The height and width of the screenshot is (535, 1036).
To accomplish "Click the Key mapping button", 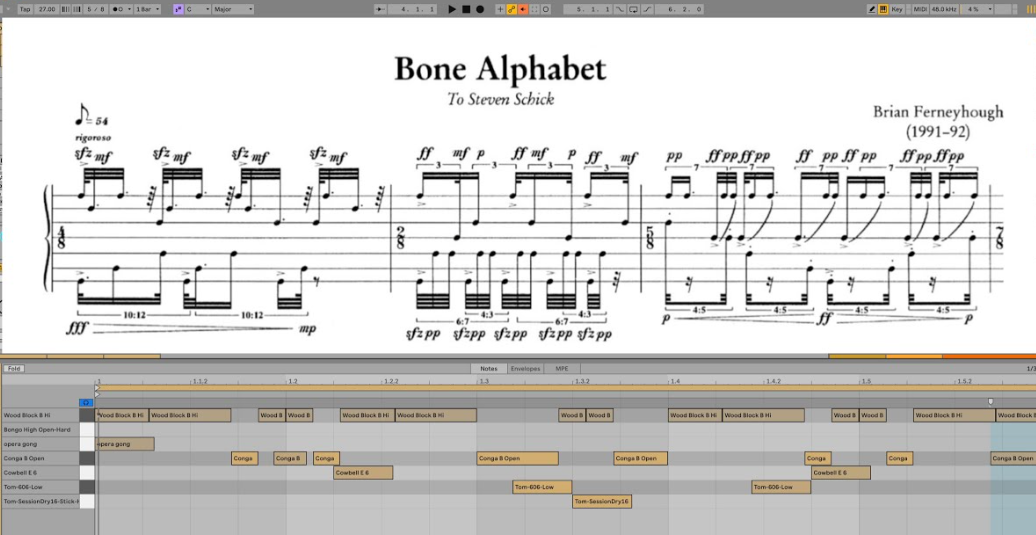I will [897, 9].
